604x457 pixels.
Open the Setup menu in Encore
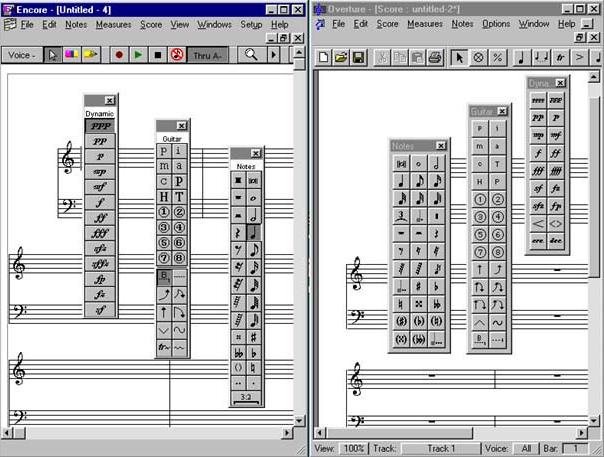(251, 25)
